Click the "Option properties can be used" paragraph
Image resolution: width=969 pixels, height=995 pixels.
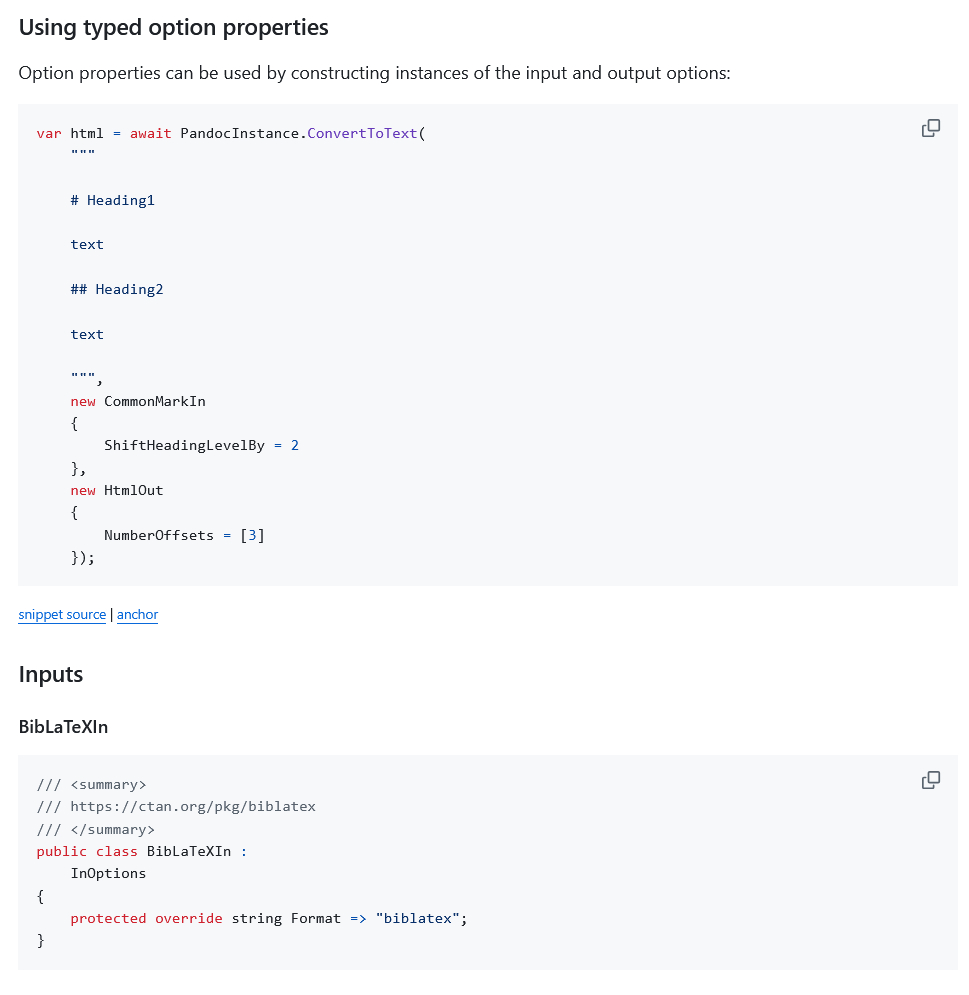click(375, 74)
